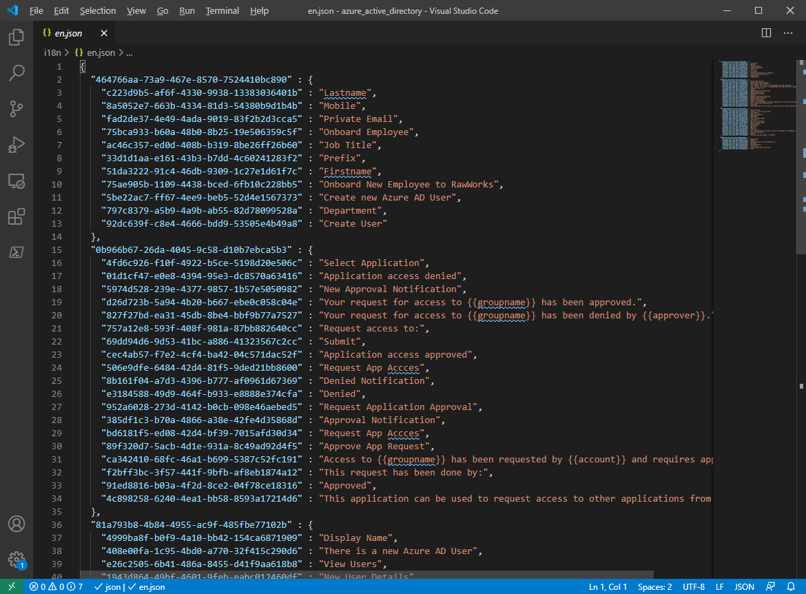Change the LF end-of-line sequence
Viewport: 806px width, 594px height.
click(x=719, y=587)
